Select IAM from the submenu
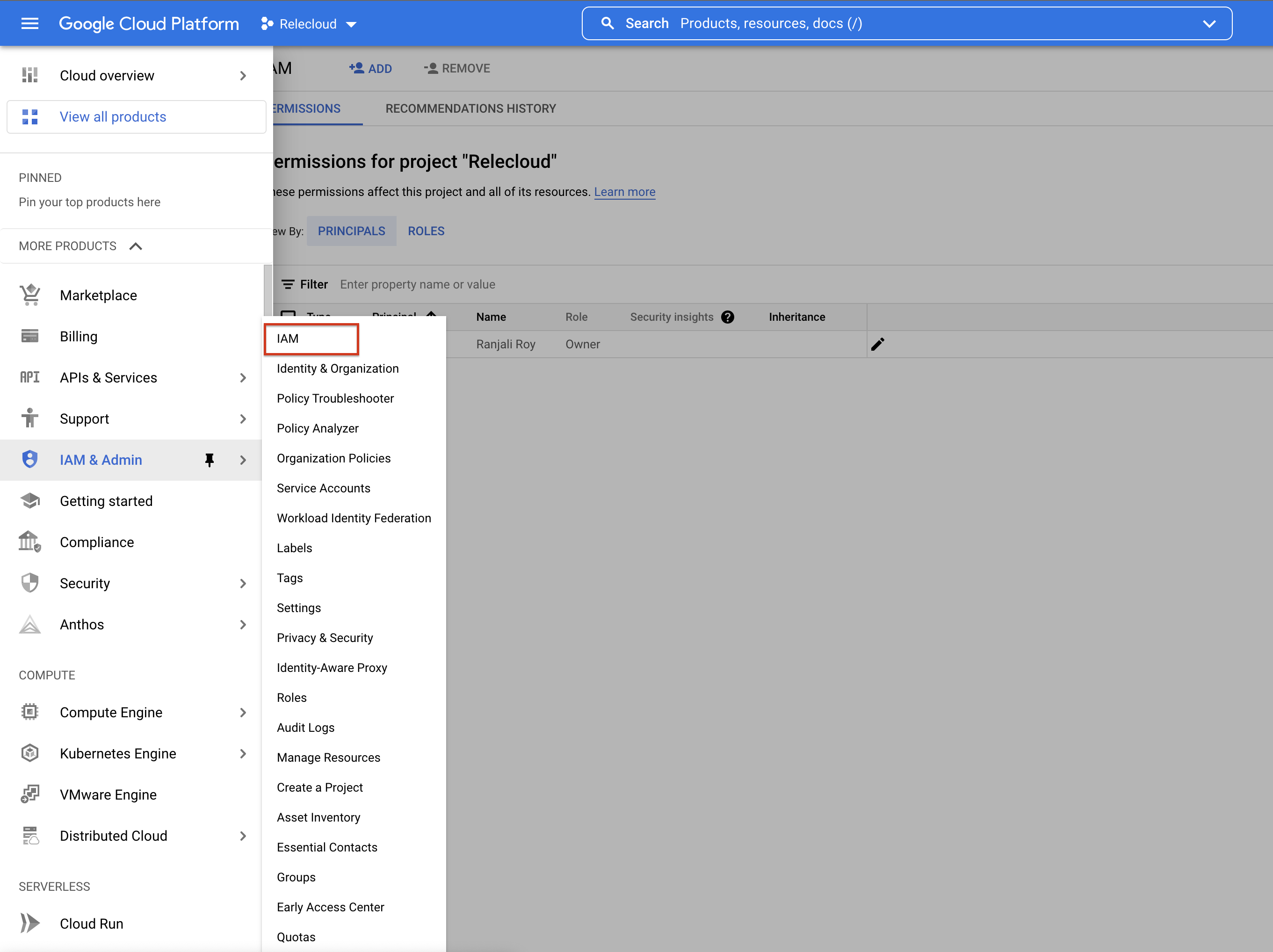 point(311,338)
